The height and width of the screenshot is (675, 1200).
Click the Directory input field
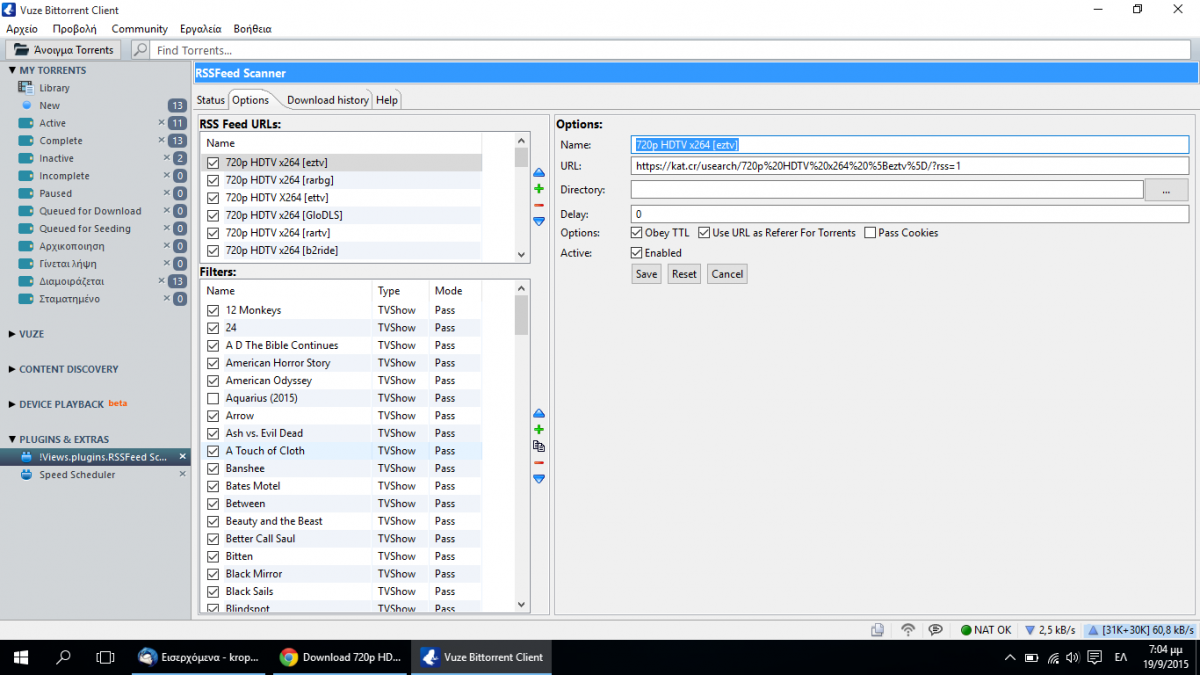click(x=886, y=190)
